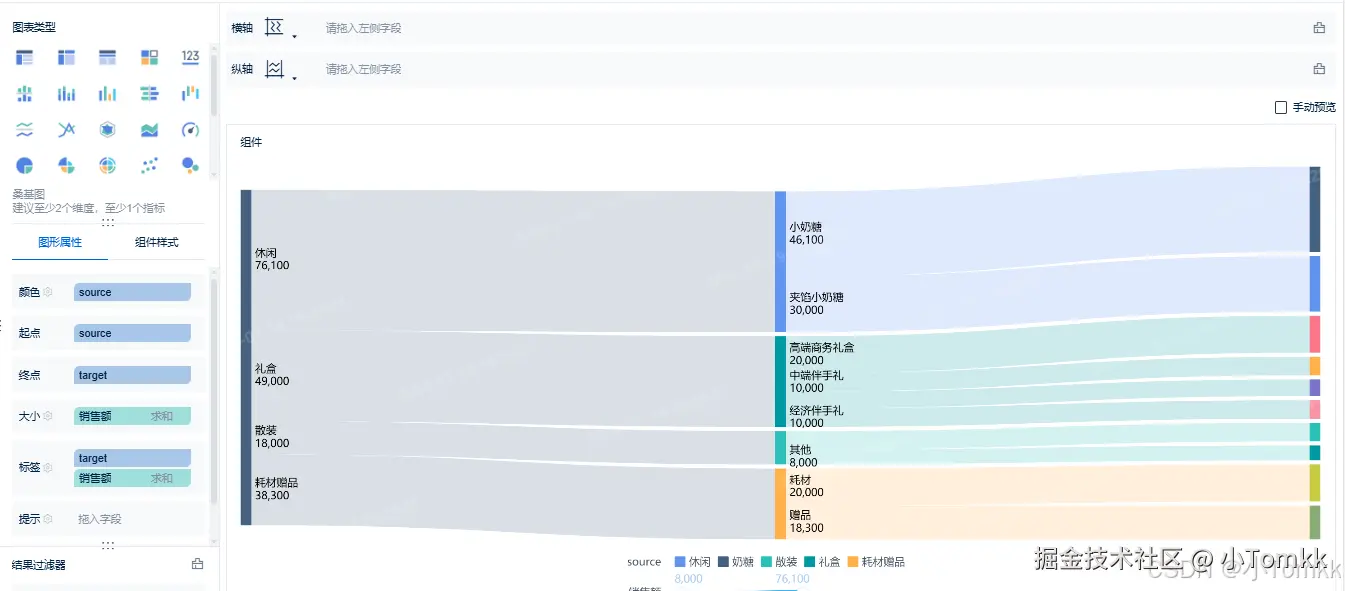Click the 纵轴 drop area placeholder 请拖入左侧字段
1345x591 pixels.
pos(363,69)
